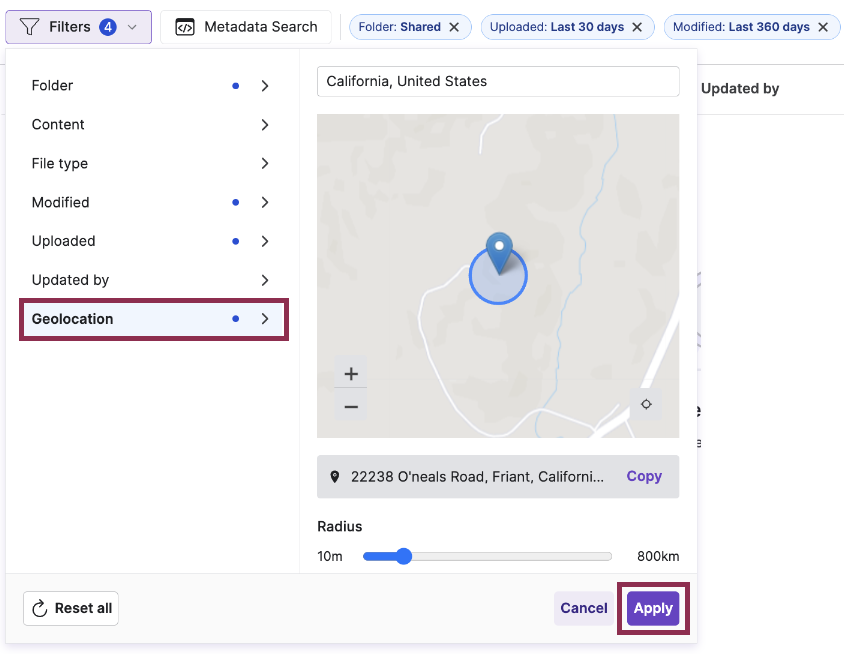This screenshot has height=654, width=844.
Task: Remove the Folder: Shared filter chip
Action: coord(454,27)
